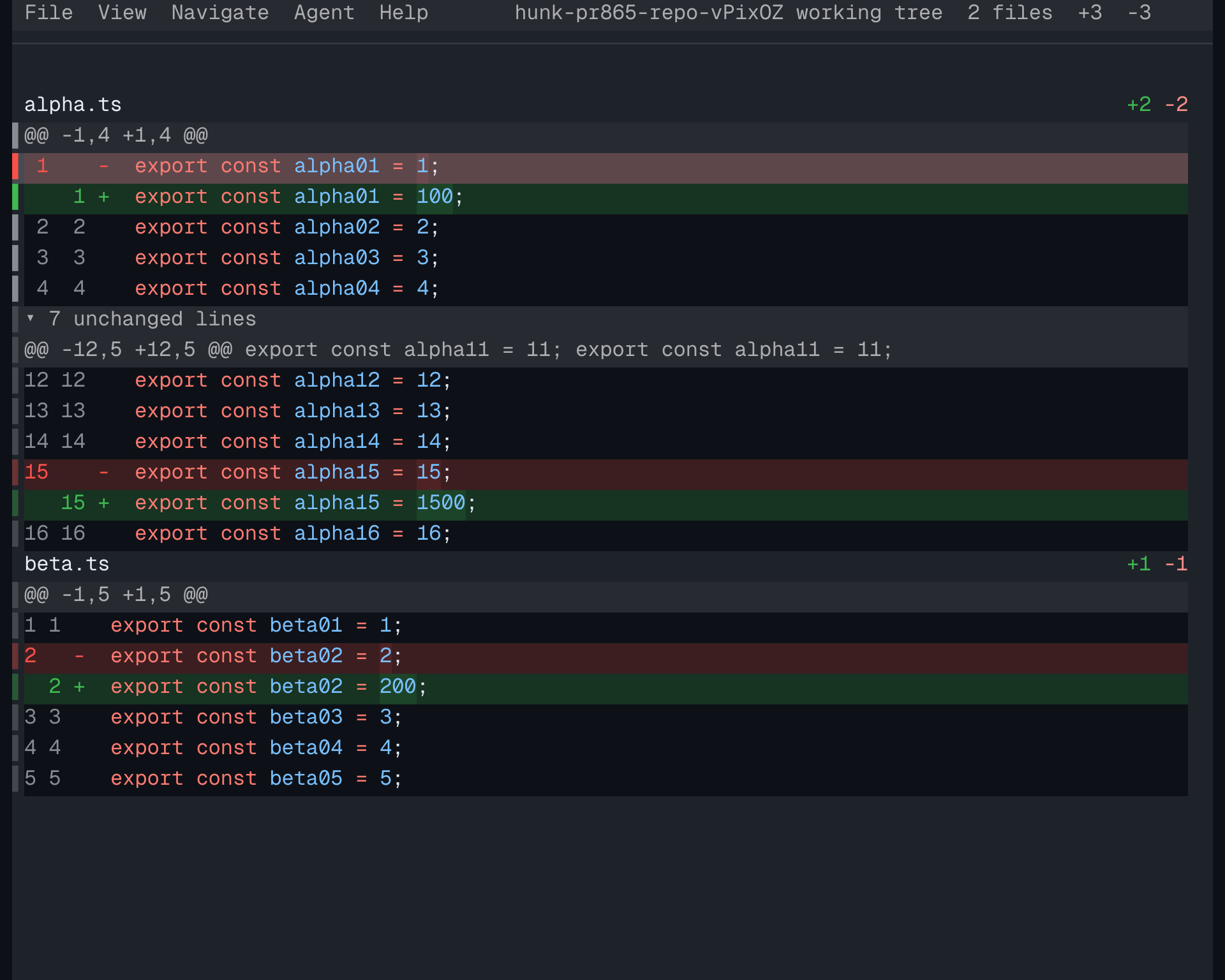
Task: Open the Navigate menu
Action: 220,13
